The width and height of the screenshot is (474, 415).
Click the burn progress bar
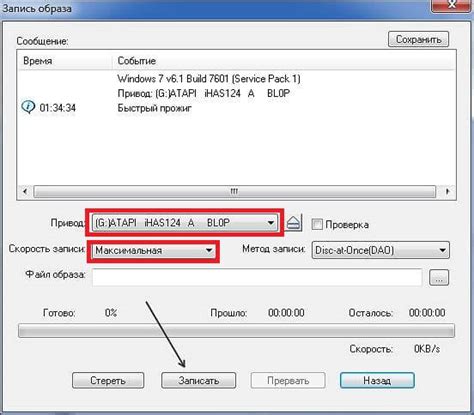(236, 330)
